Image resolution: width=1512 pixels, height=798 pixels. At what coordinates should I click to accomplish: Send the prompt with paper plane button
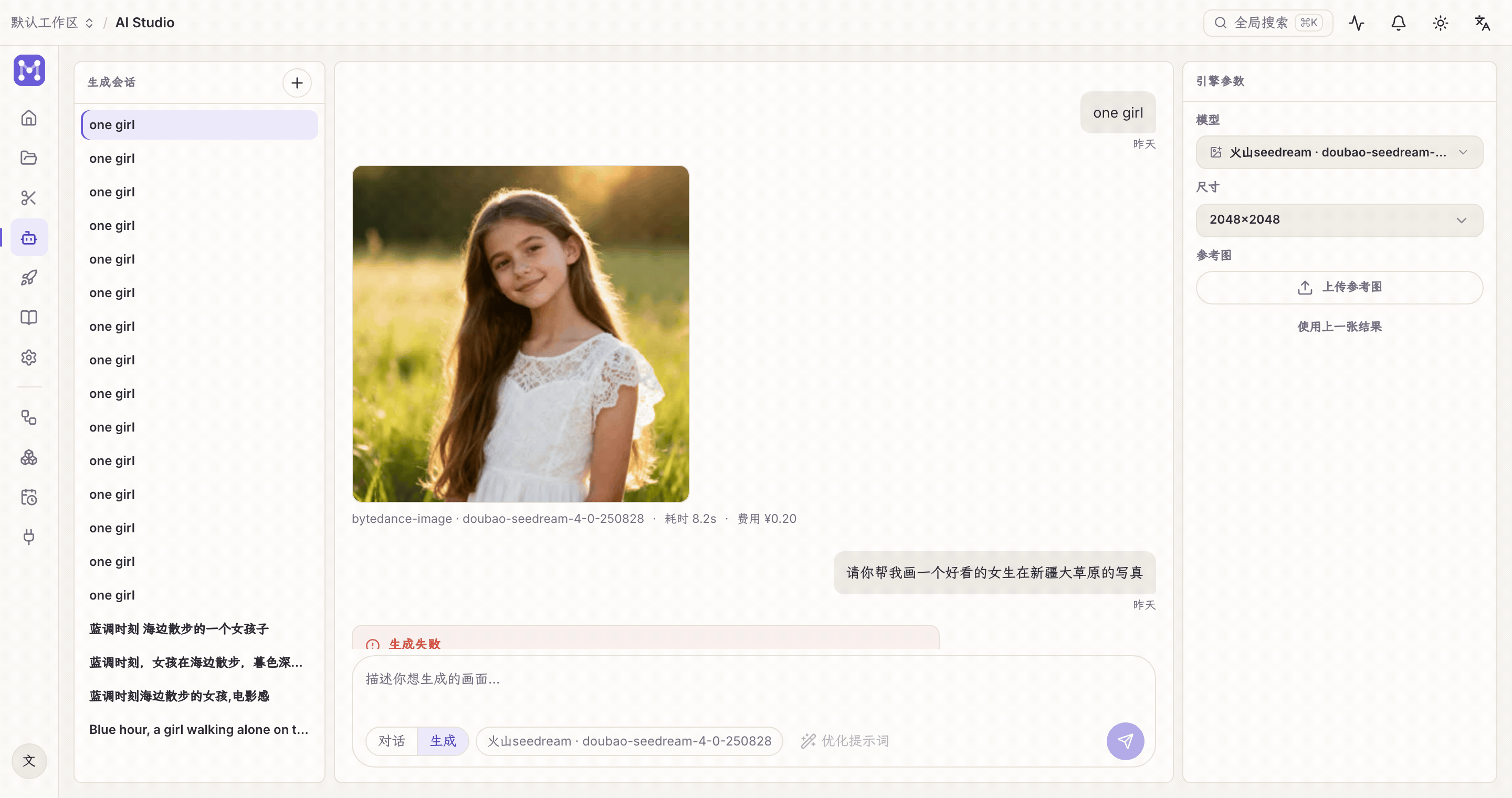coord(1125,741)
